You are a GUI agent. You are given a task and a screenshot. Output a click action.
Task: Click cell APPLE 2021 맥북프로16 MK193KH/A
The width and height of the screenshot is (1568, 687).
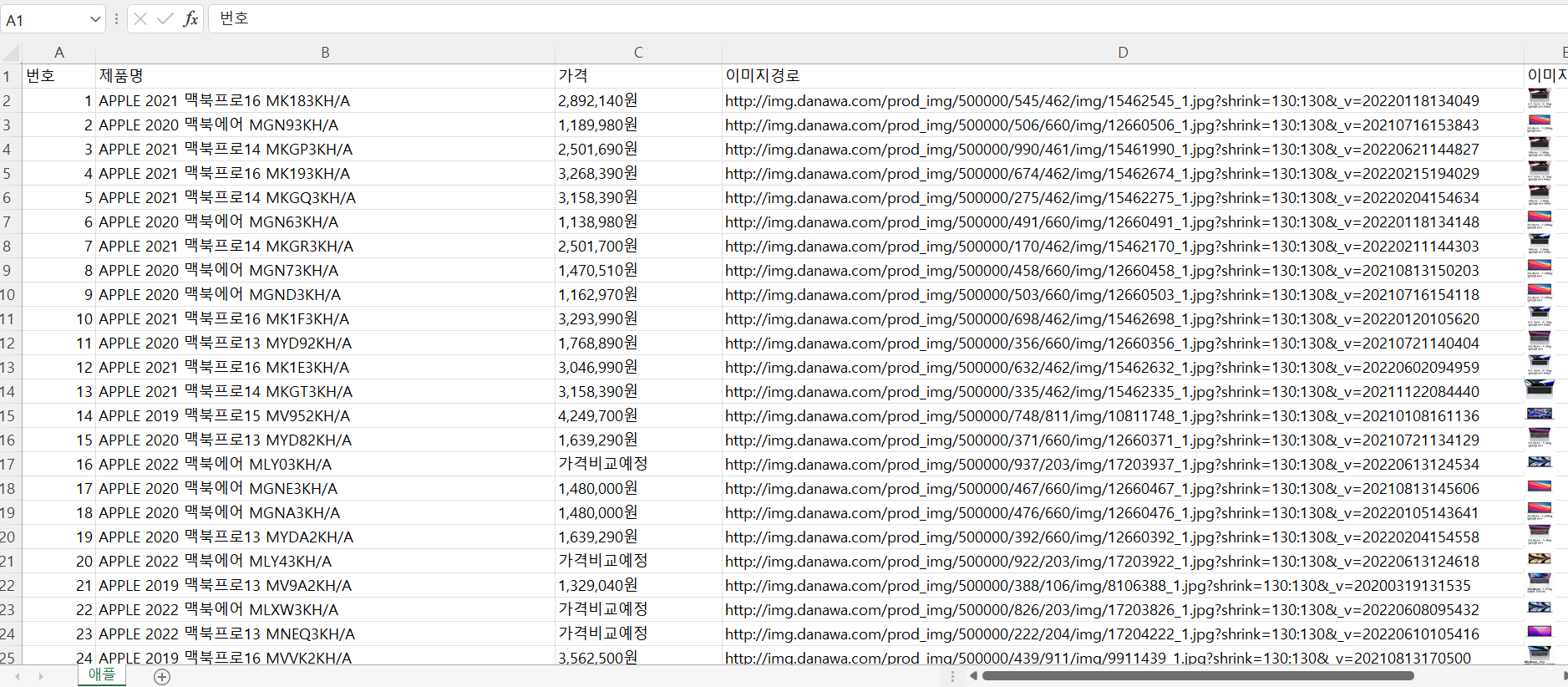tap(325, 174)
